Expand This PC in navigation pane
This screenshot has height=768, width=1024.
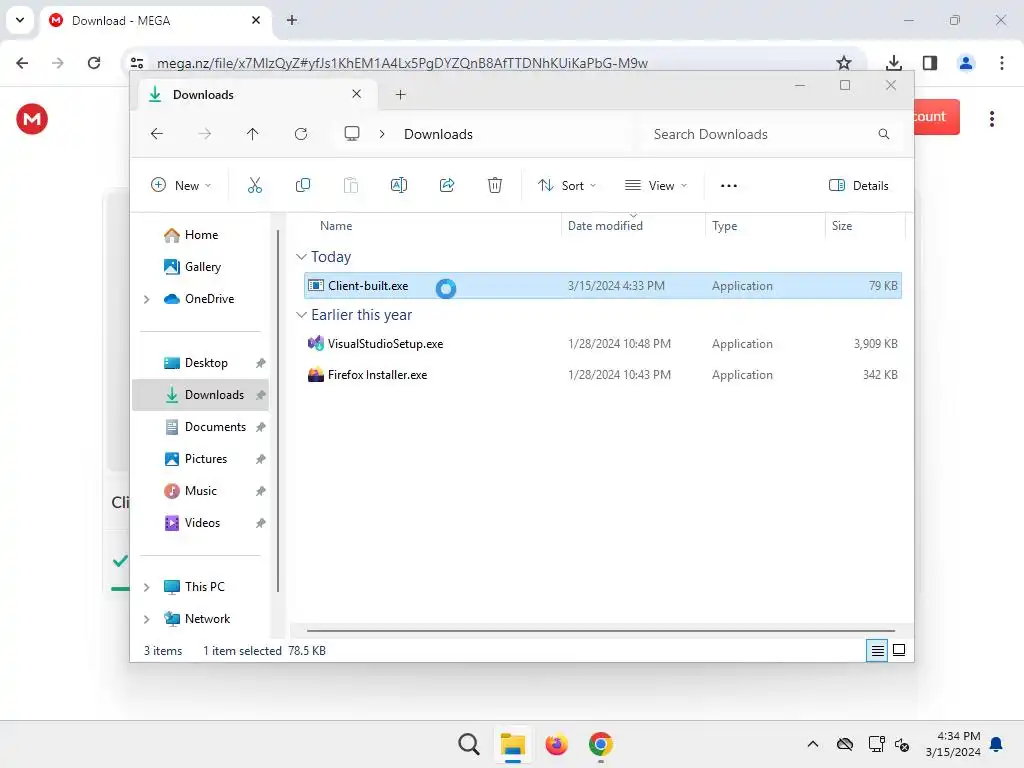point(147,587)
